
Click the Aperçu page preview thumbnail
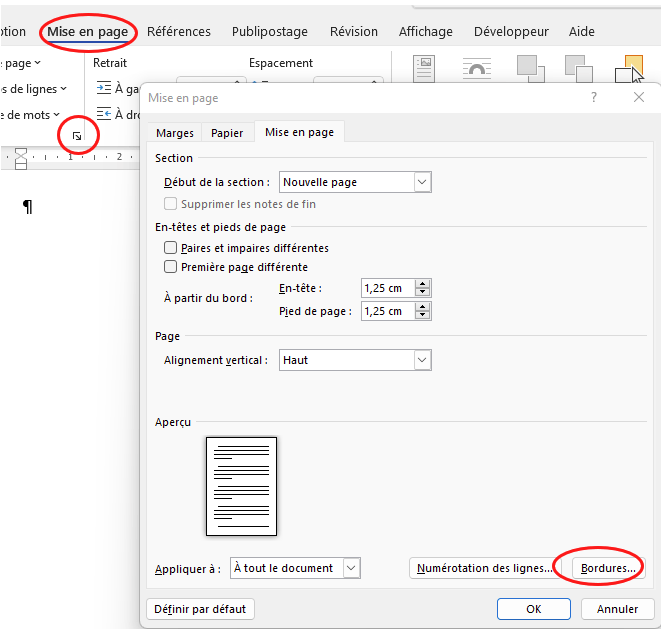point(242,487)
